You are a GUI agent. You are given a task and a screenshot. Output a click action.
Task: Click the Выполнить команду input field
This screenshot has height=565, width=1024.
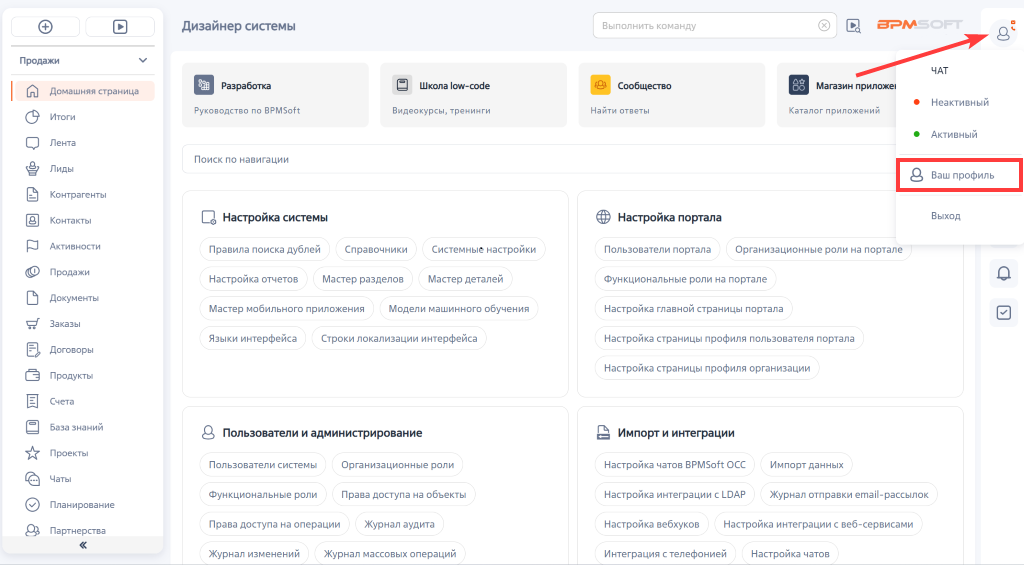click(700, 26)
